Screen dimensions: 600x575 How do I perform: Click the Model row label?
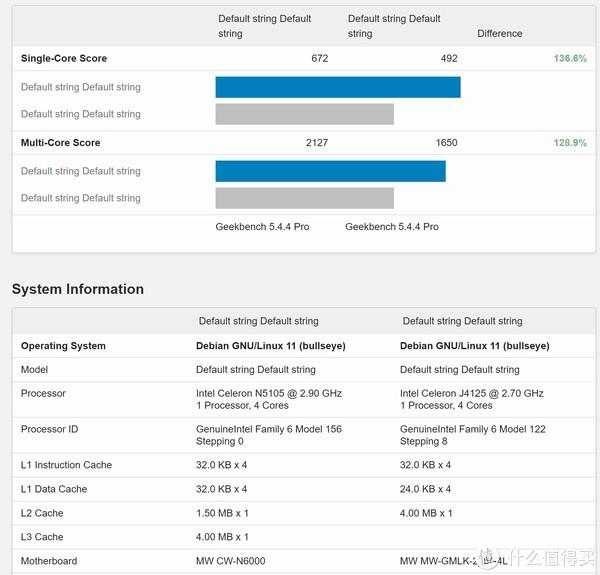click(x=34, y=370)
